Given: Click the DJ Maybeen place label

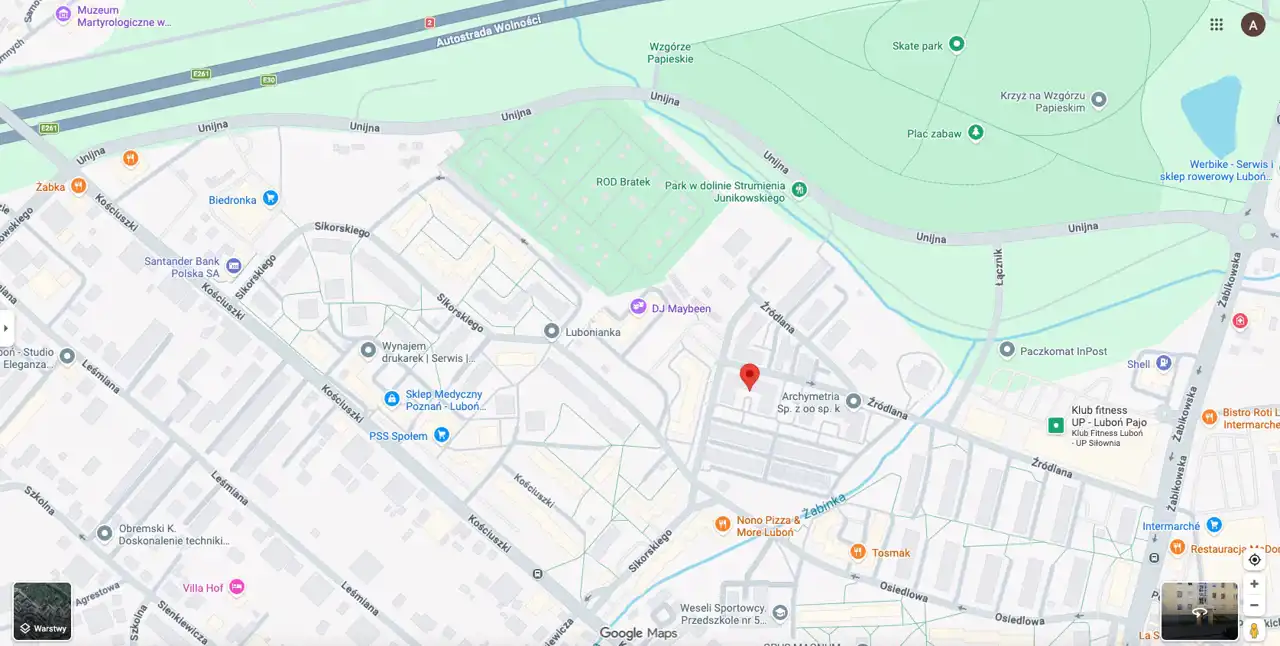Looking at the screenshot, I should (681, 309).
